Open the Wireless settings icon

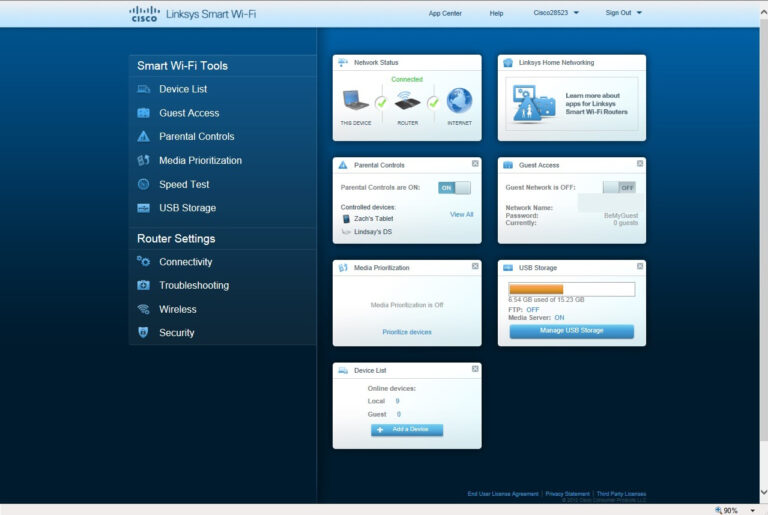tap(143, 310)
